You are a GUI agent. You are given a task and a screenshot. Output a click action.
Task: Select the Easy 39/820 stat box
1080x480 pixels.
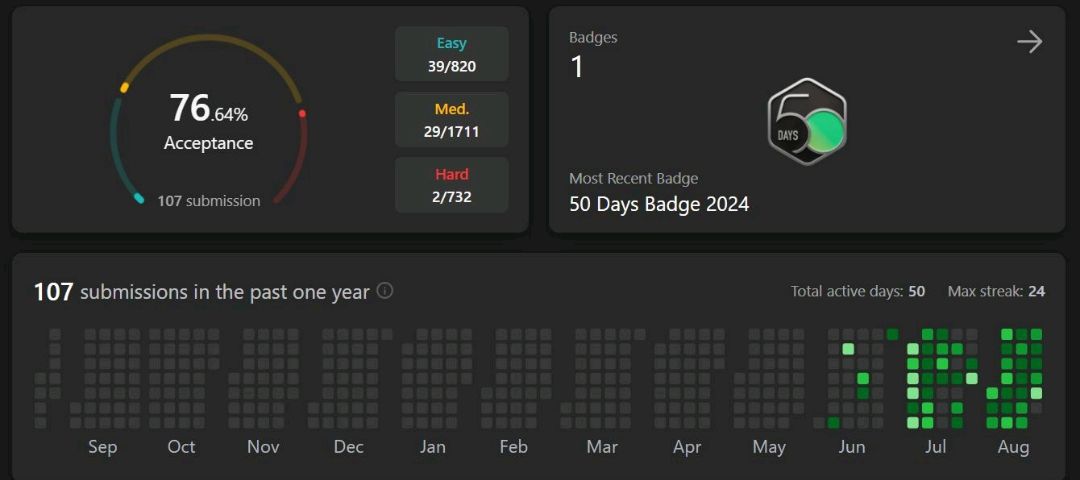coord(452,54)
